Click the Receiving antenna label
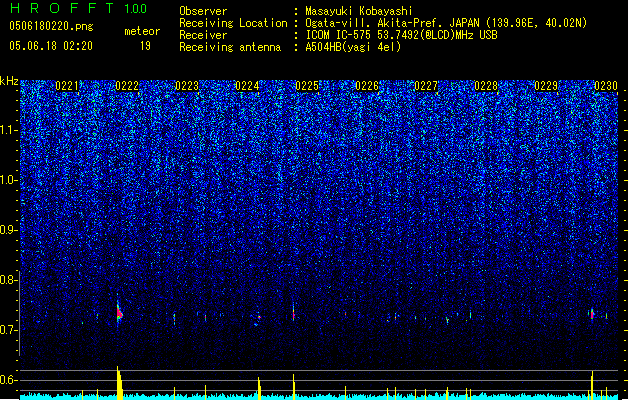Viewport: 629px width, 400px height. (230, 47)
